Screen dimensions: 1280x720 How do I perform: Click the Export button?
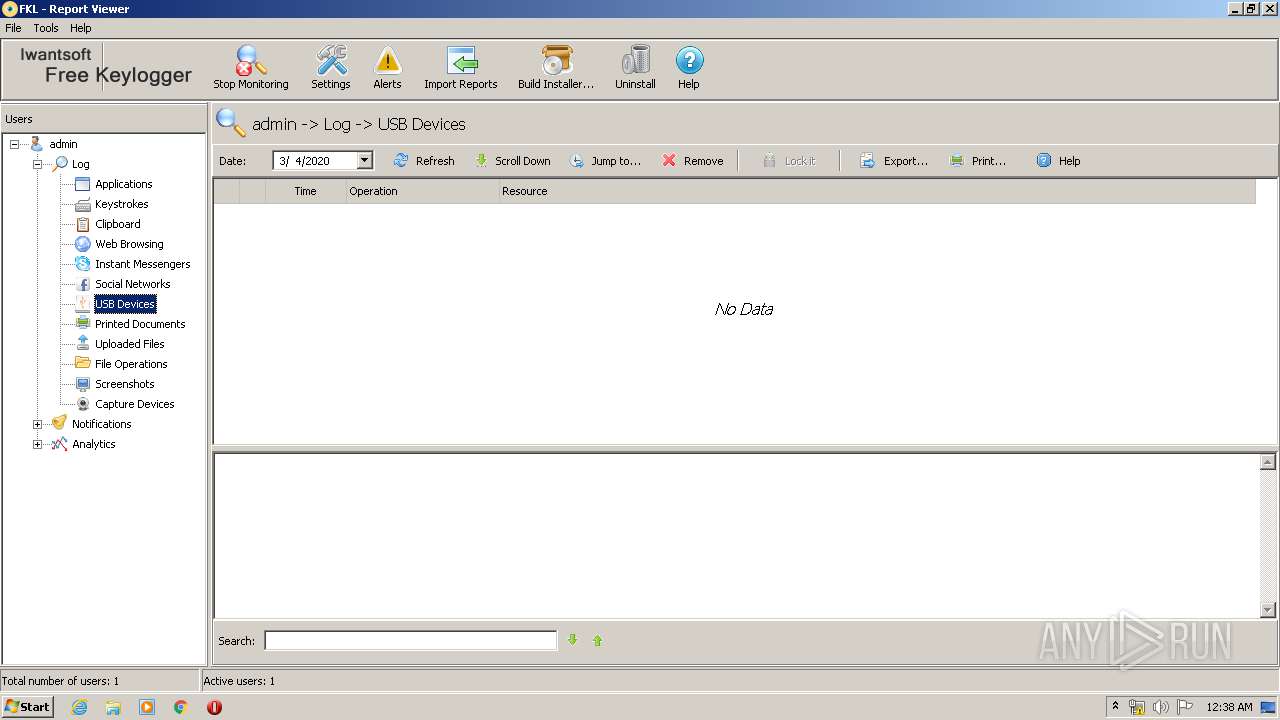894,160
